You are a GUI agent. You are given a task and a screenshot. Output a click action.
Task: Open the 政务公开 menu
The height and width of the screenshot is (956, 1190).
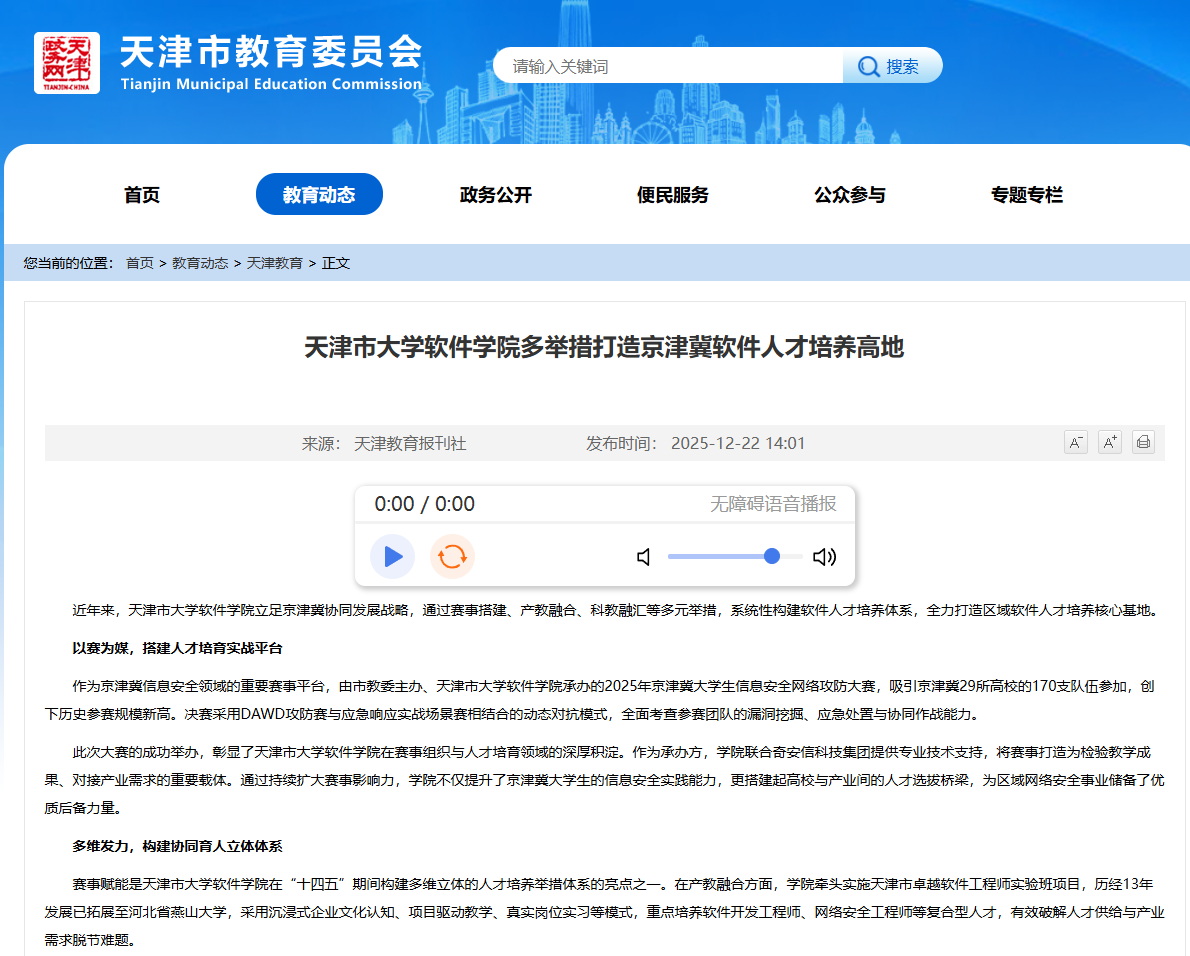tap(496, 195)
